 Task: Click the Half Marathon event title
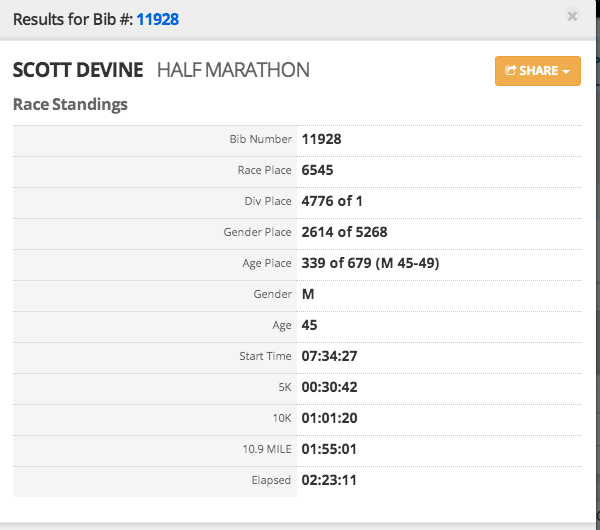tap(233, 70)
